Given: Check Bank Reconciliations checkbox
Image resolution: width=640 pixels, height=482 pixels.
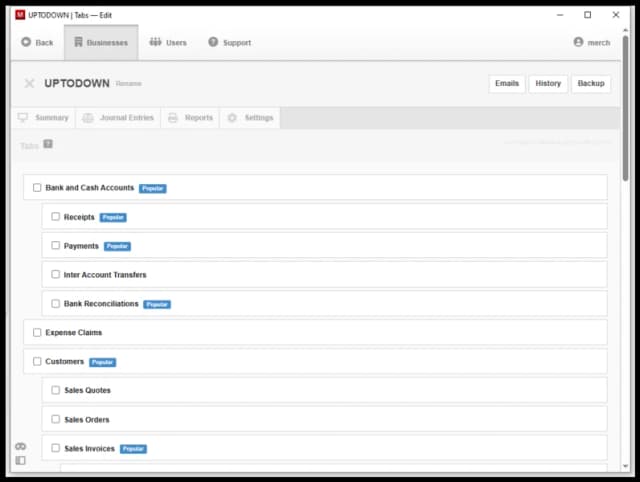Looking at the screenshot, I should click(x=56, y=304).
